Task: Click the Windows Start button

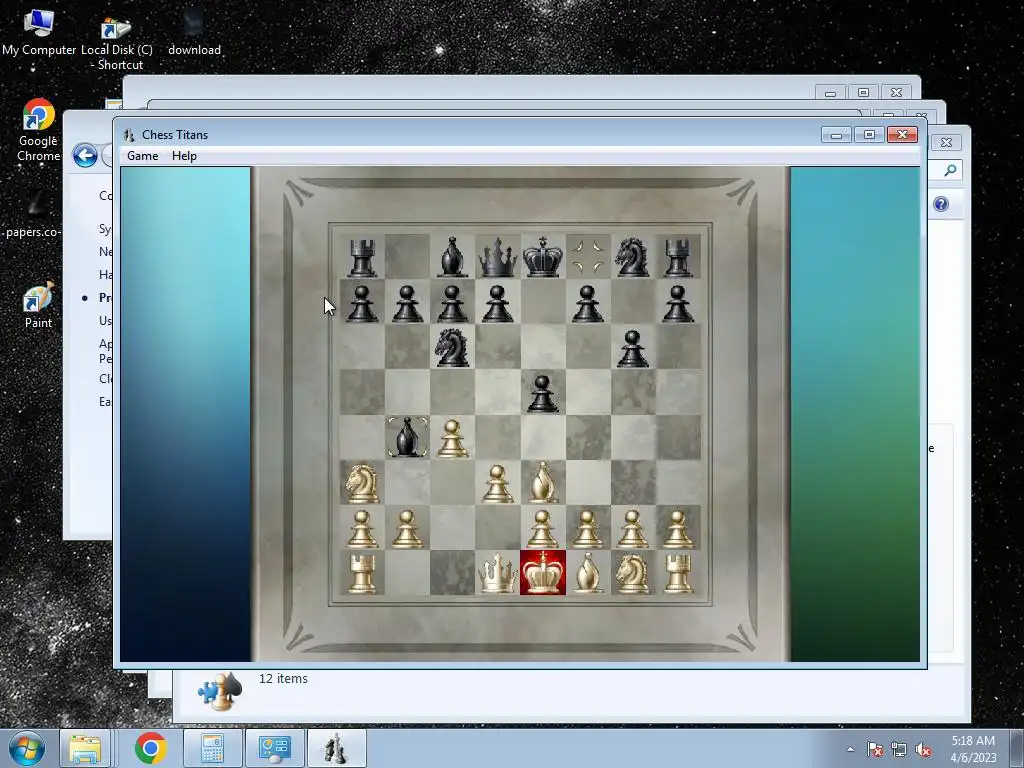Action: pos(27,748)
